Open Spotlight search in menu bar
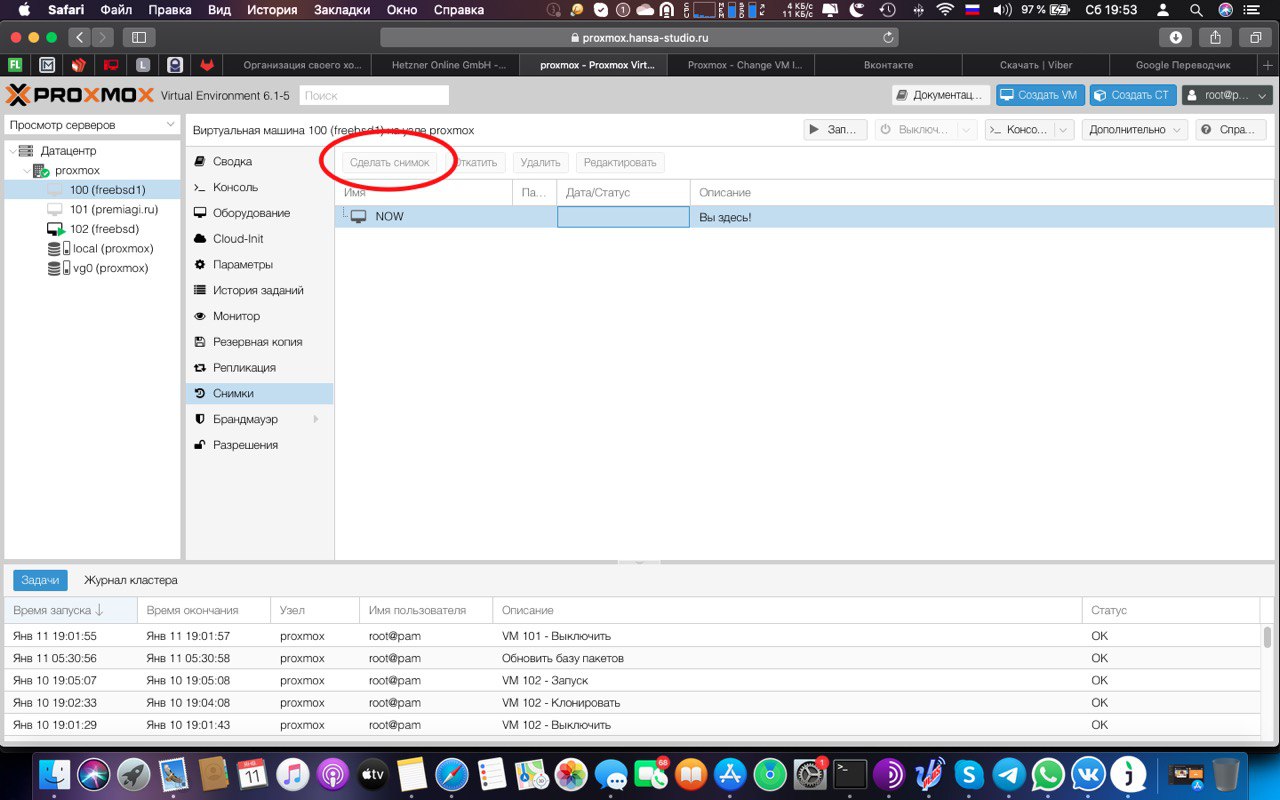 click(1195, 10)
